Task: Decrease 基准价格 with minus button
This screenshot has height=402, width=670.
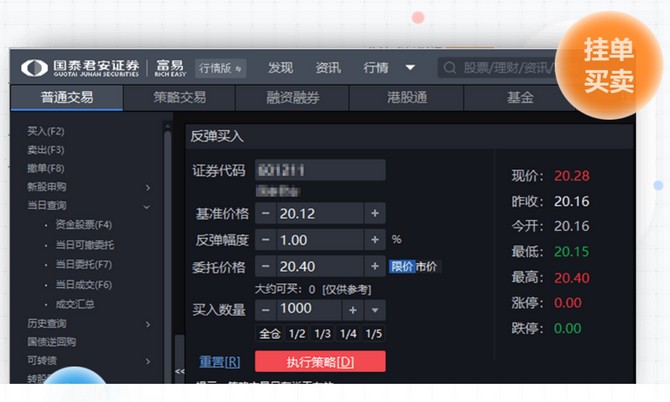Action: click(265, 213)
